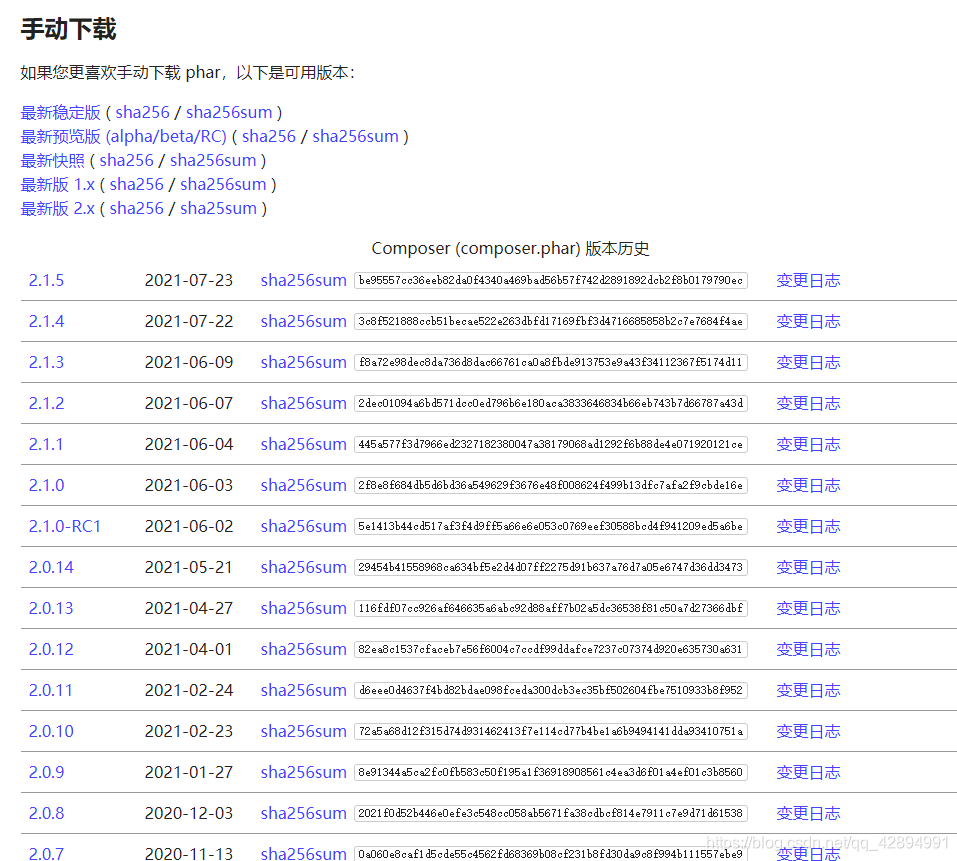View 变更日志 for version 2.1.3
The width and height of the screenshot is (957, 861).
tap(808, 362)
